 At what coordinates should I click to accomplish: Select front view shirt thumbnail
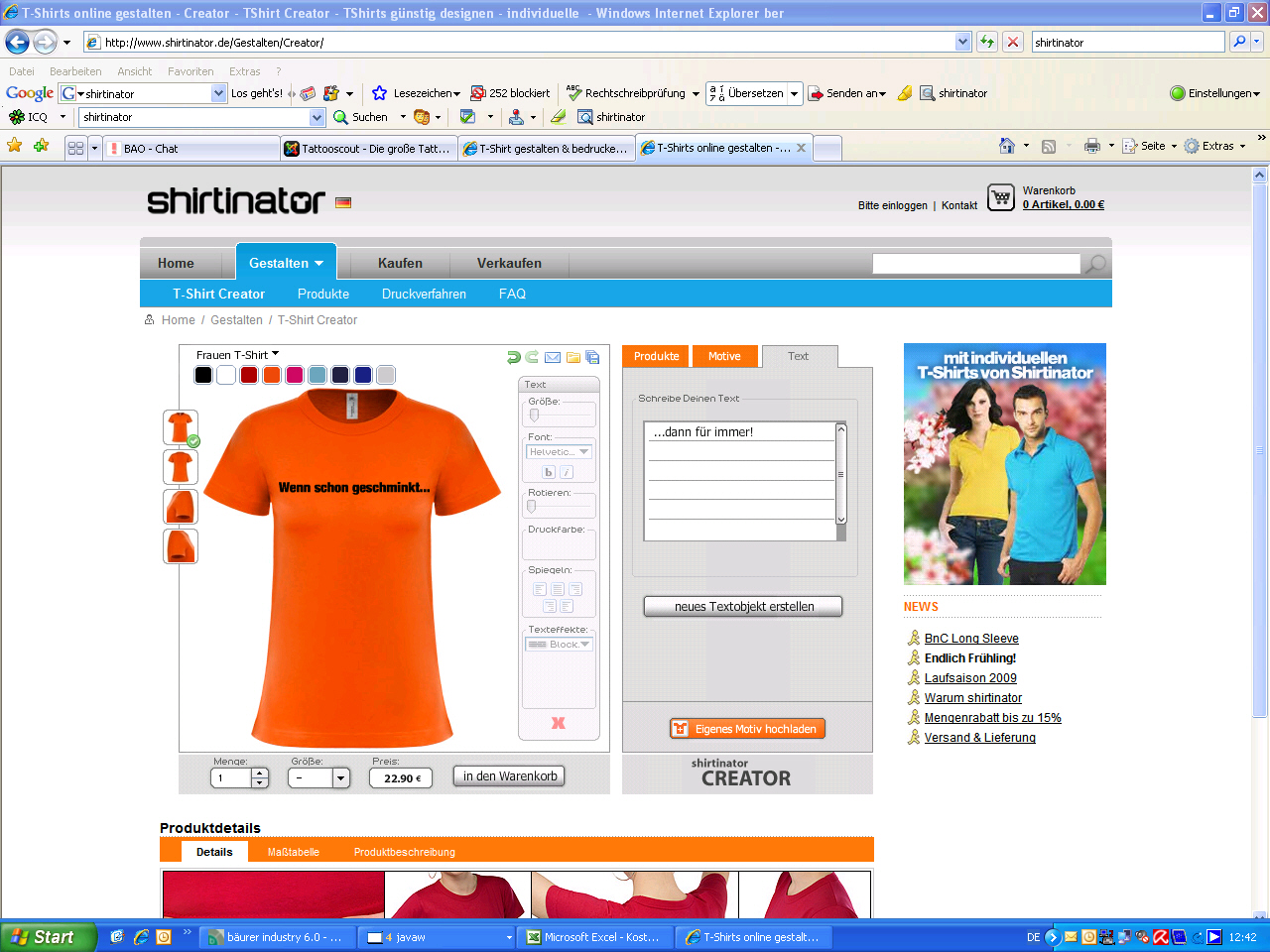click(x=181, y=427)
